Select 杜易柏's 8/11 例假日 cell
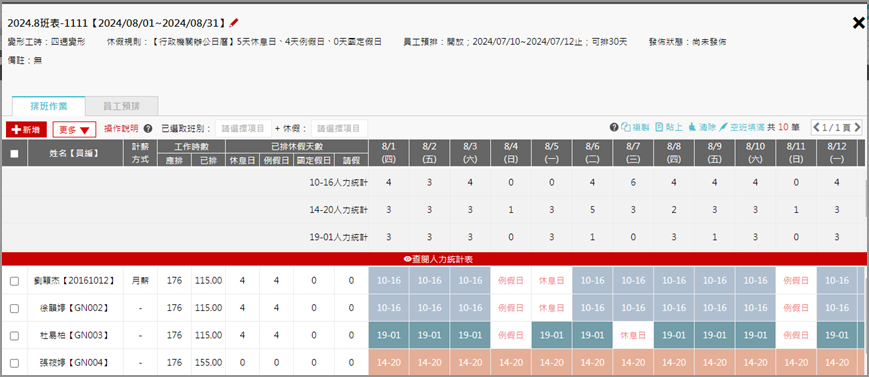 [x=796, y=335]
